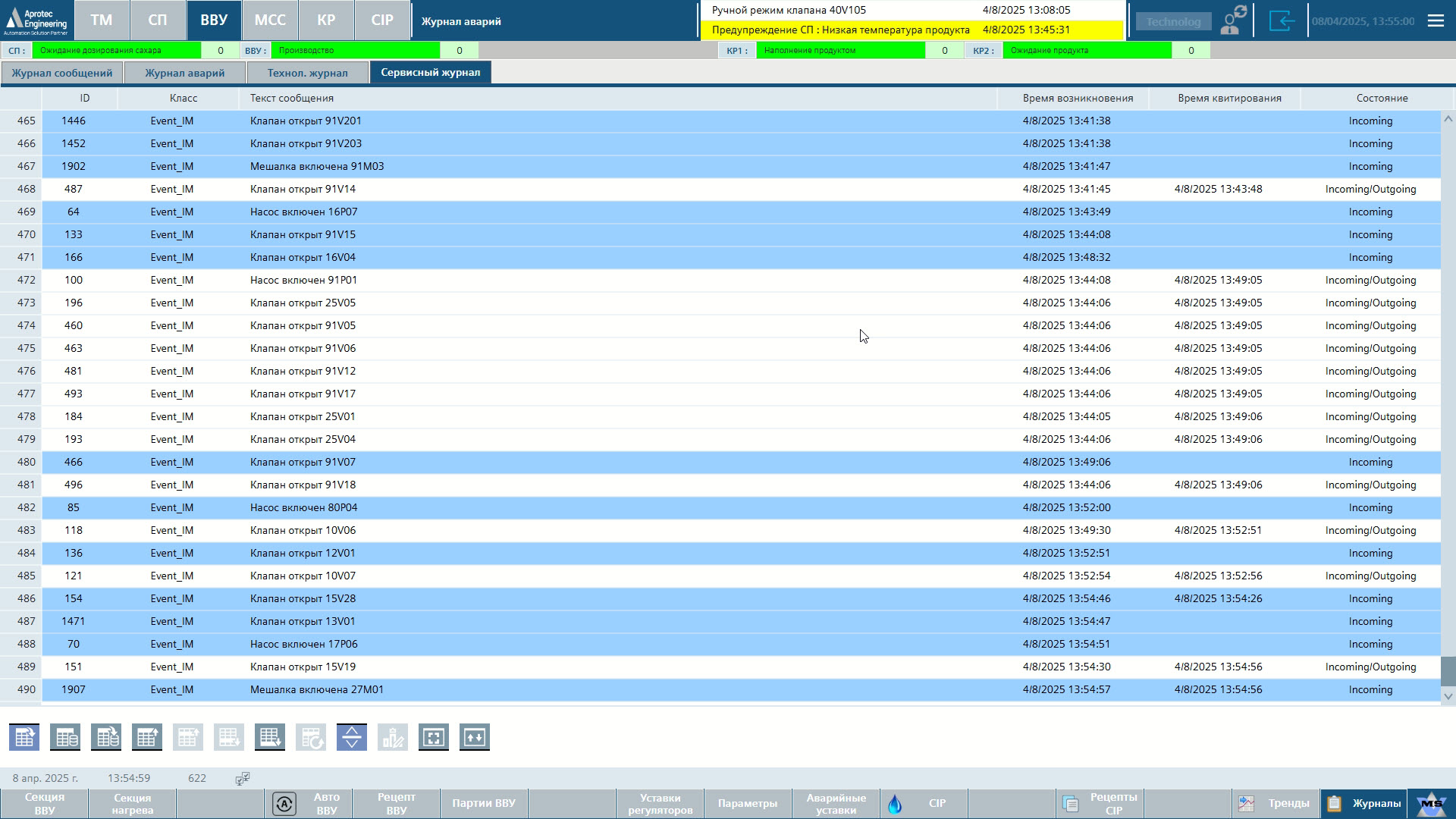
Task: Click the switch user icon
Action: [x=1234, y=20]
